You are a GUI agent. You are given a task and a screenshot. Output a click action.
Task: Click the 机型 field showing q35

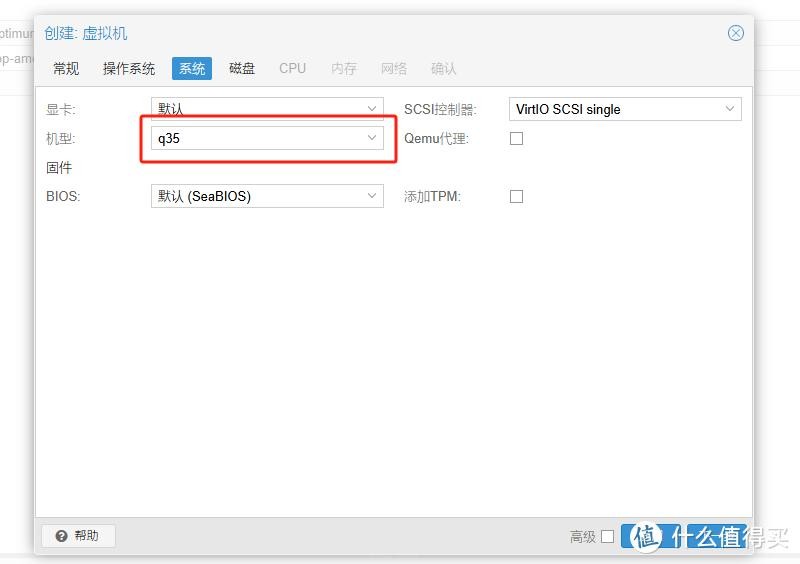255,138
